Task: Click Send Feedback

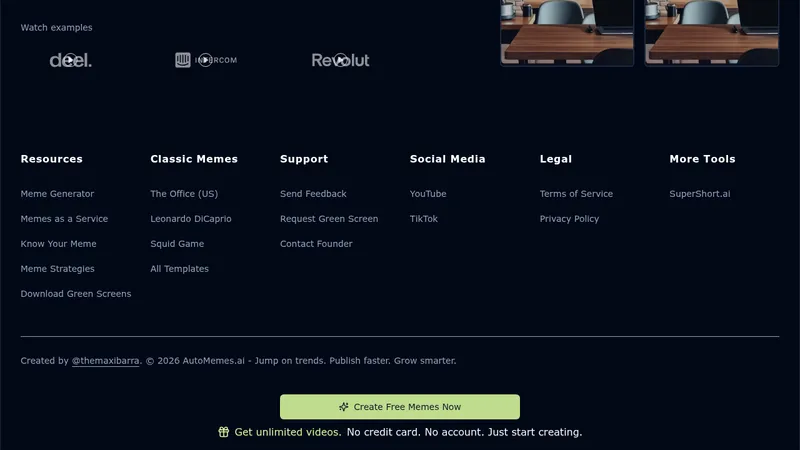Action: [x=313, y=194]
